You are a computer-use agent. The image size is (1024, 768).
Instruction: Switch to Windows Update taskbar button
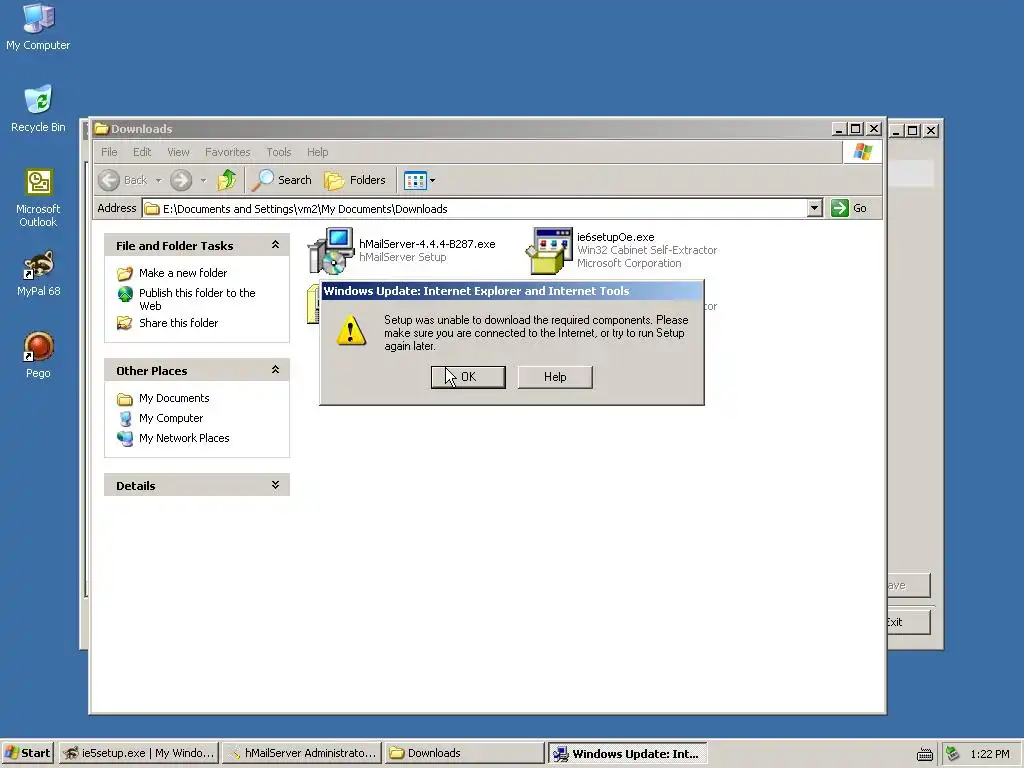coord(628,753)
